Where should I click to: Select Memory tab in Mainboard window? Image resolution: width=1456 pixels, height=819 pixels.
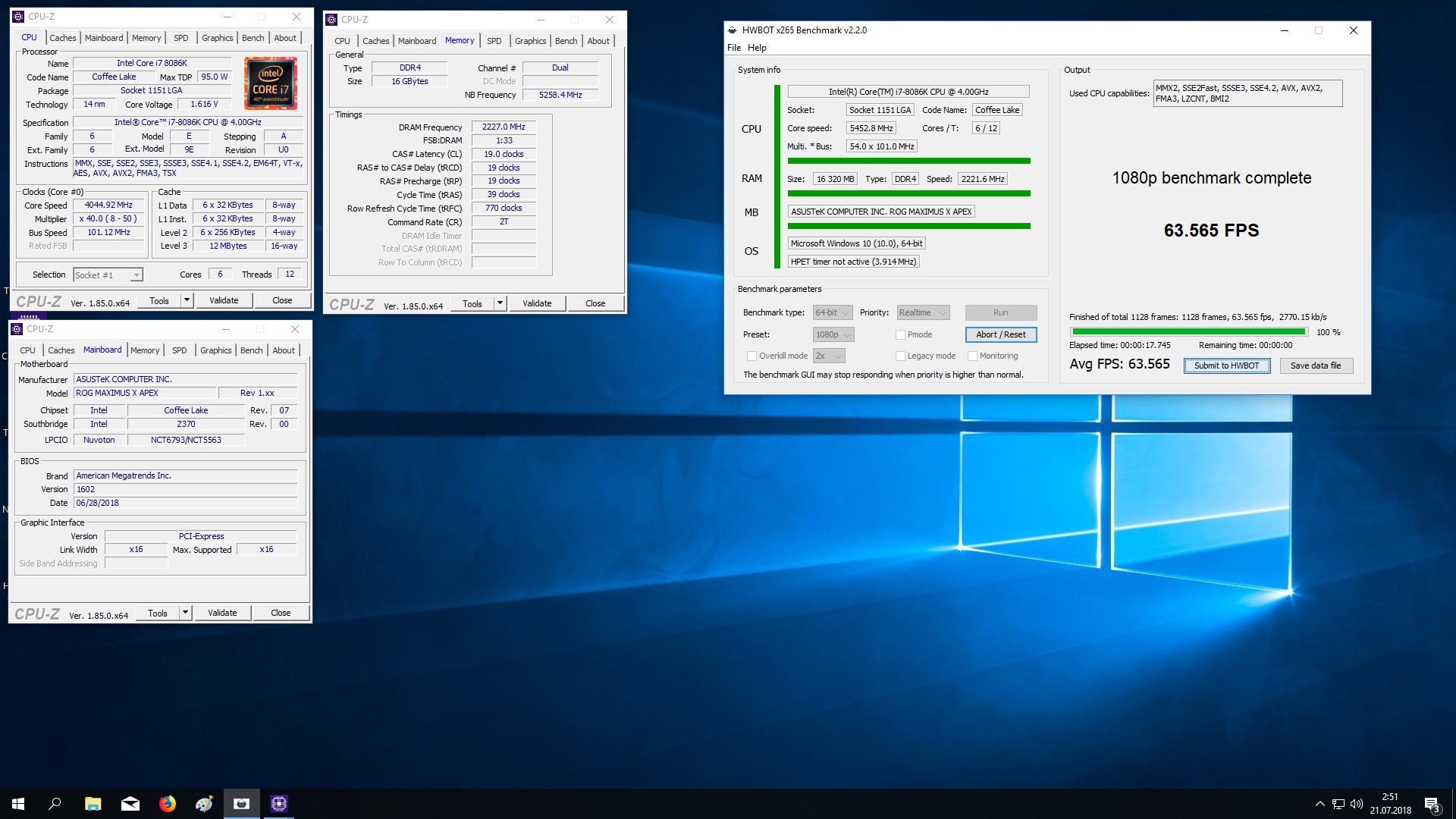(x=145, y=350)
